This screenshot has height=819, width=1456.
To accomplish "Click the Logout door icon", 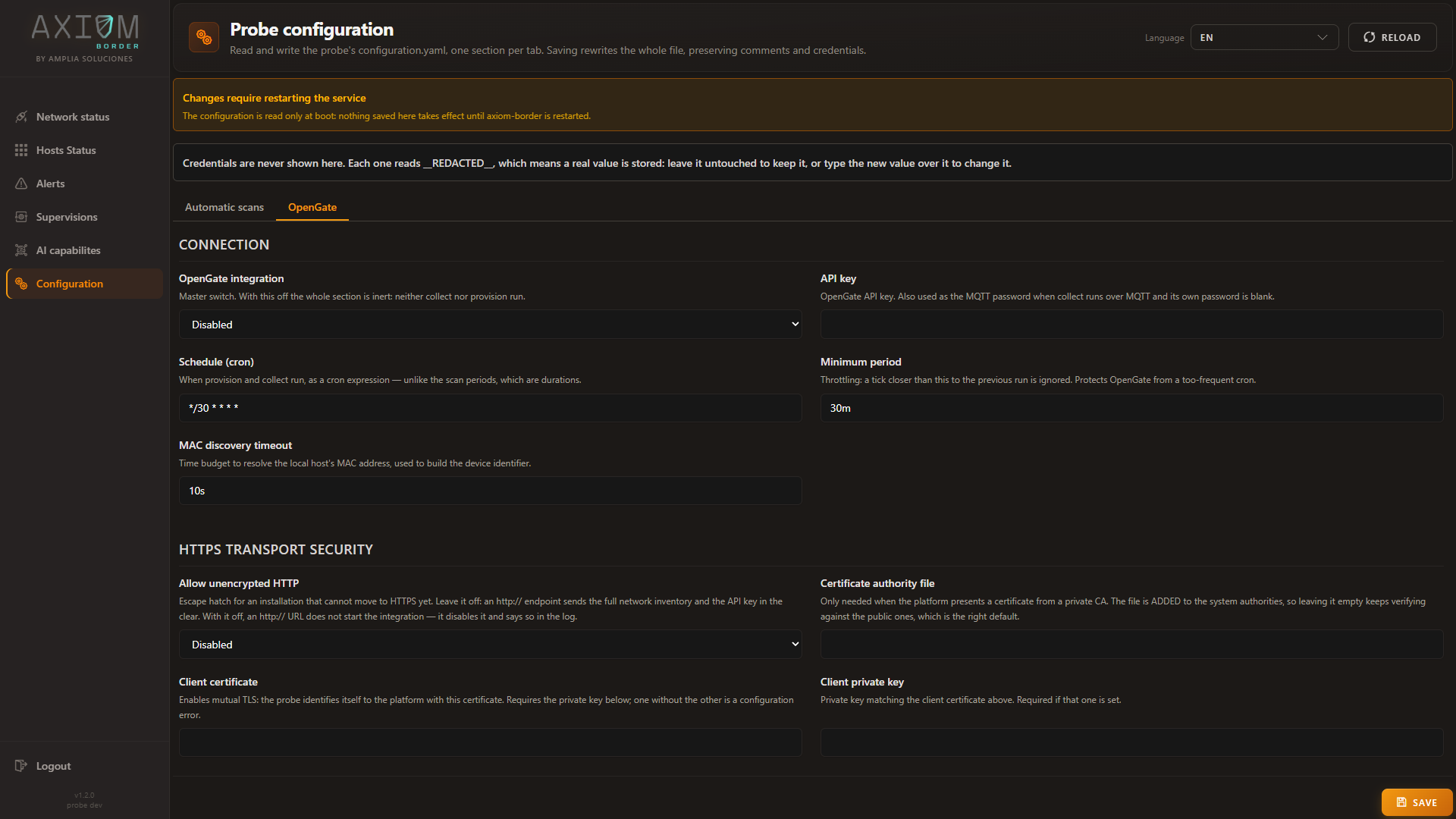I will 21,766.
